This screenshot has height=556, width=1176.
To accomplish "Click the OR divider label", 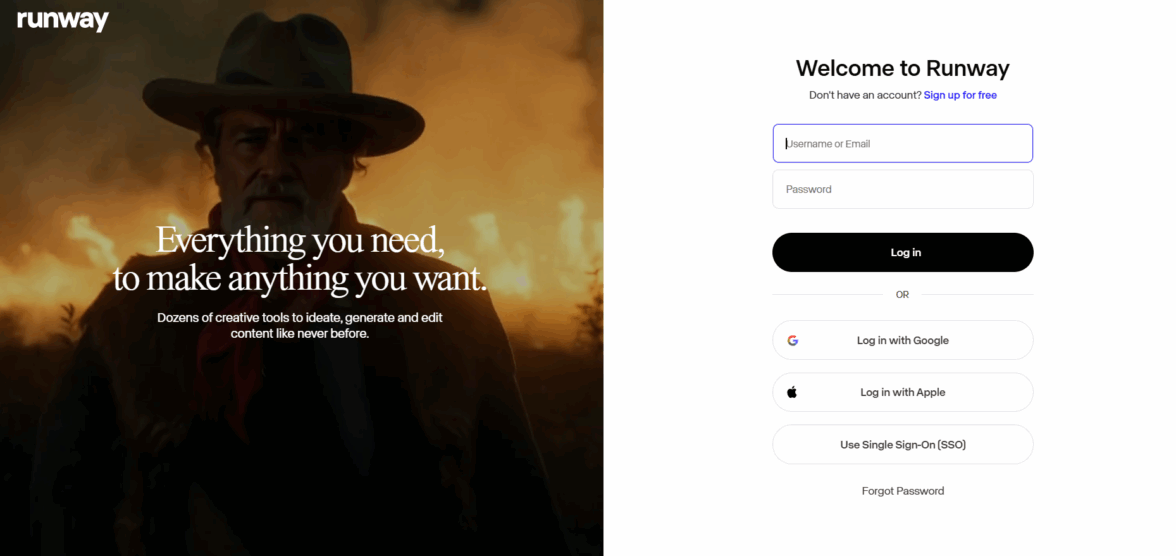I will [x=902, y=295].
